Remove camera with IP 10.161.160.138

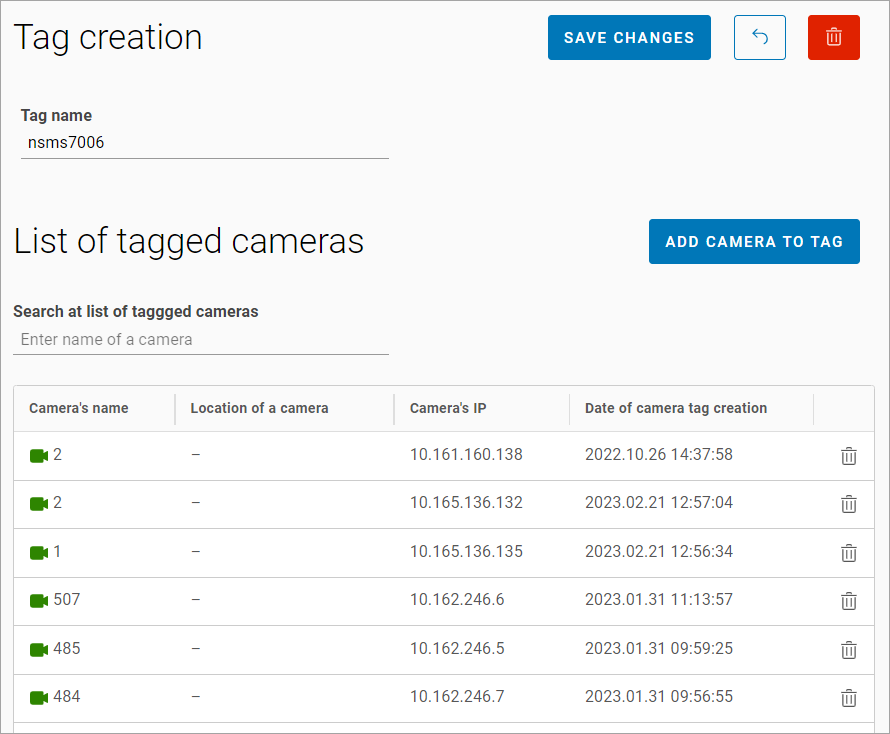[848, 456]
